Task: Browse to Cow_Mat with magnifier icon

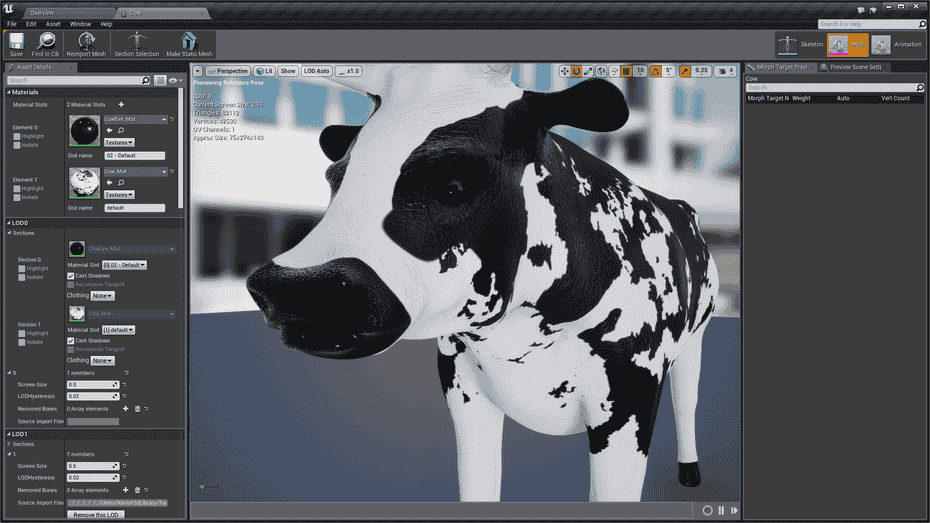Action: click(x=121, y=183)
